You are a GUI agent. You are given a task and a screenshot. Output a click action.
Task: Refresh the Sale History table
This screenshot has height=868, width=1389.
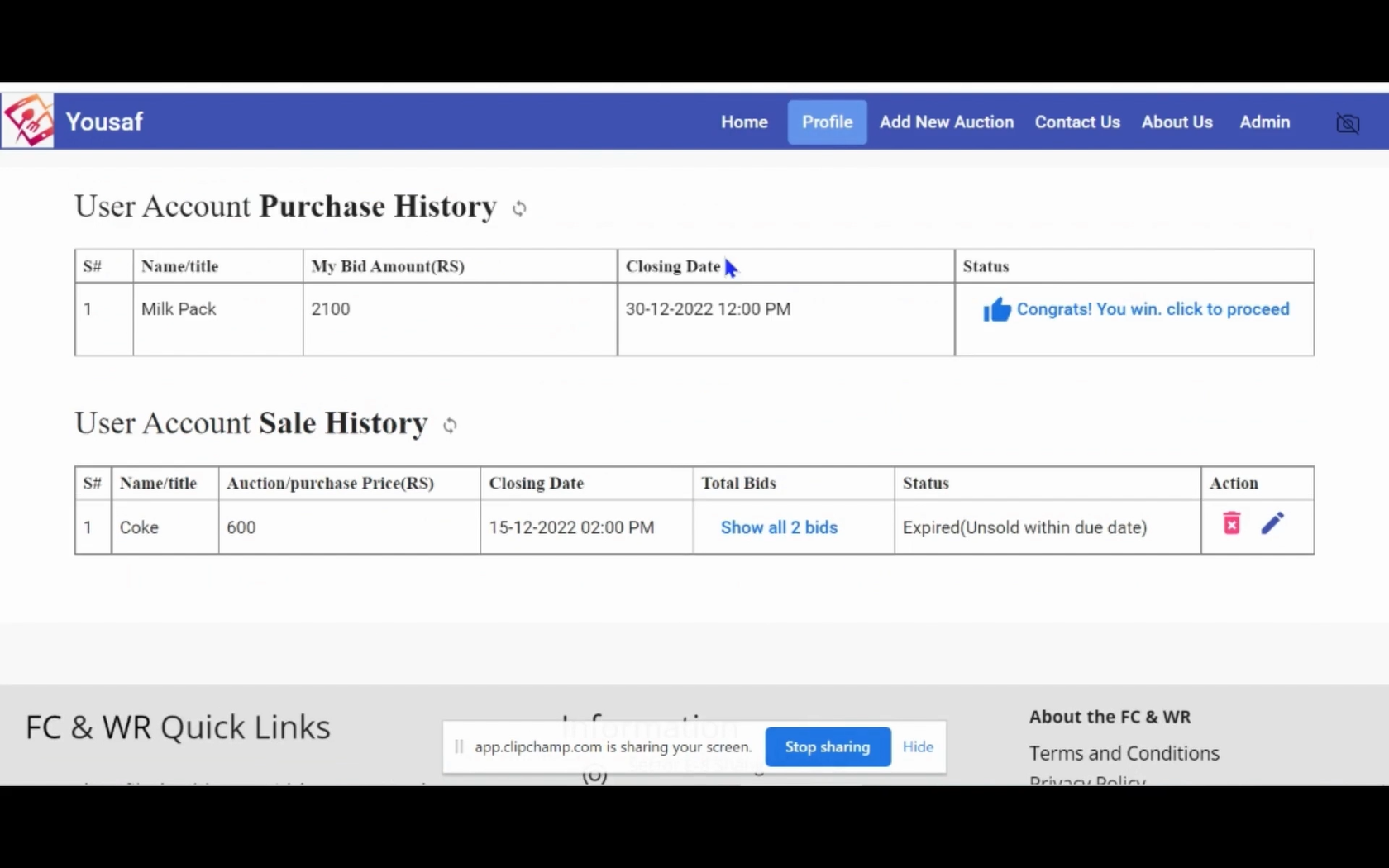[450, 425]
